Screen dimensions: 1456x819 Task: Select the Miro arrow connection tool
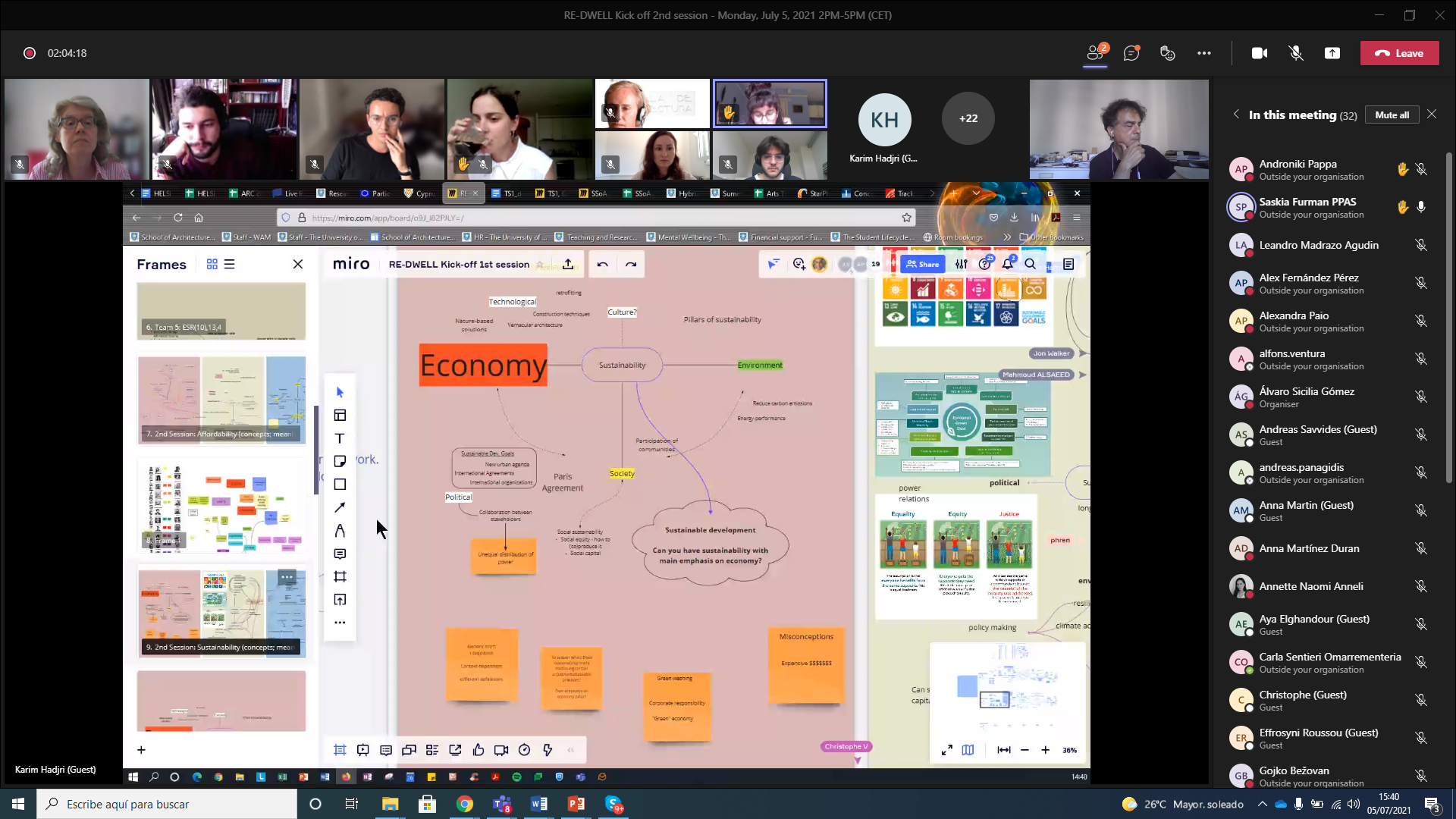point(340,507)
